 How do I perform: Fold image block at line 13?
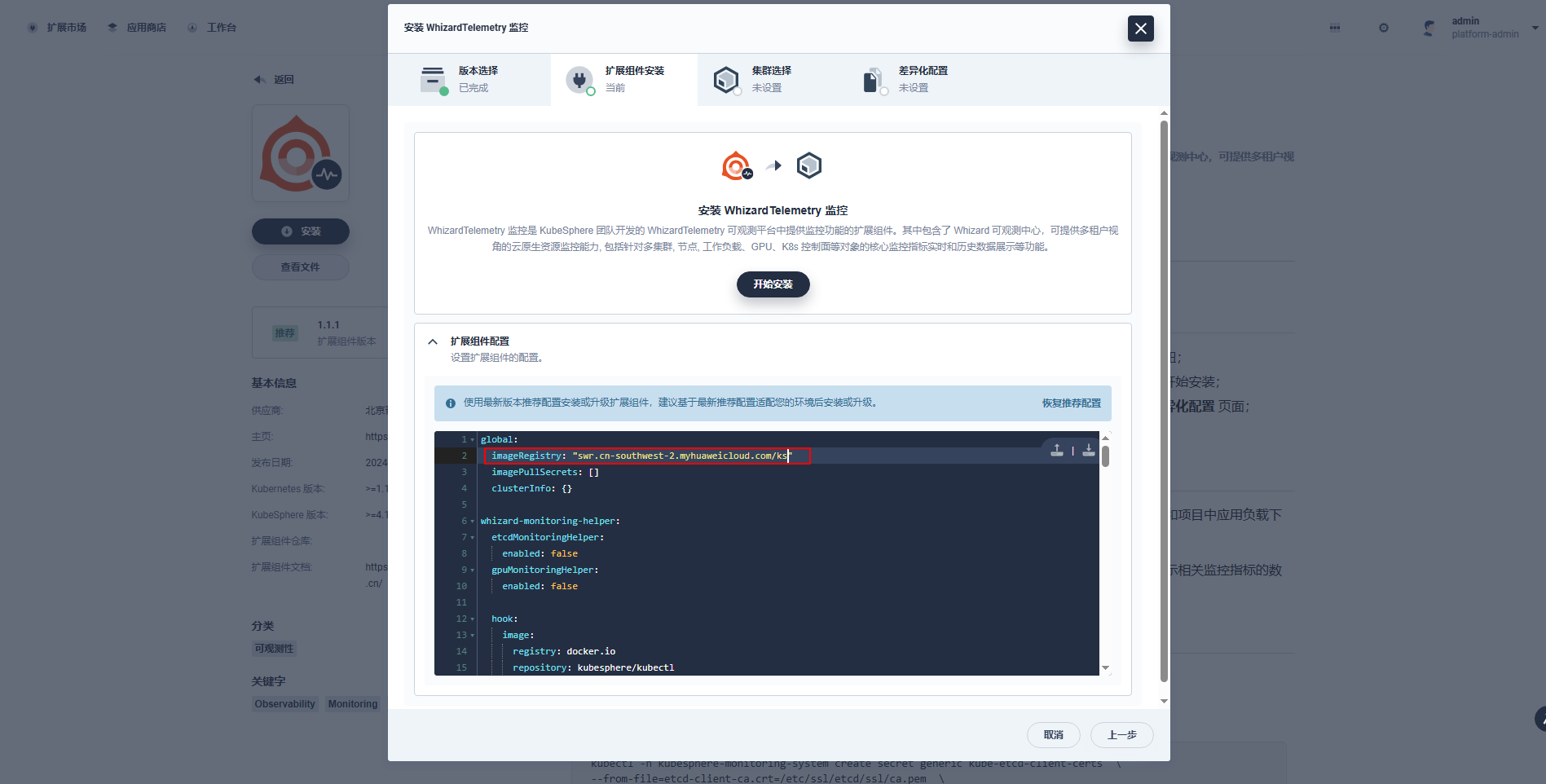[x=472, y=636]
